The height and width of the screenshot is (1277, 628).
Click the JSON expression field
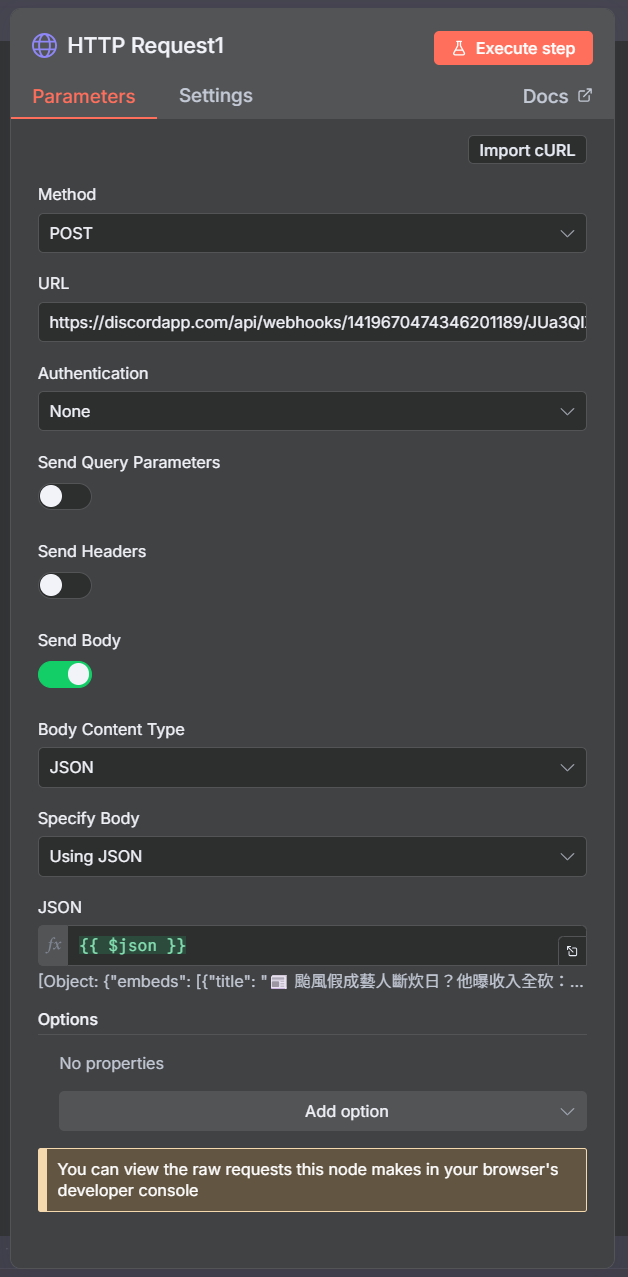coord(310,945)
